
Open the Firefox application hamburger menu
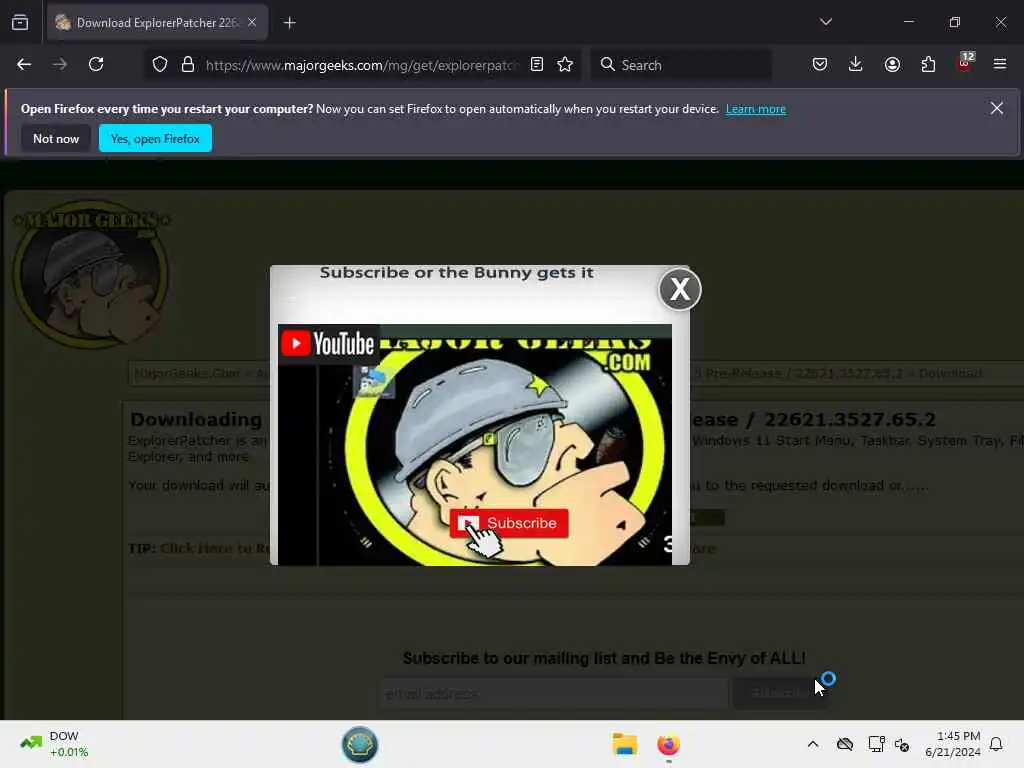pos(1000,64)
